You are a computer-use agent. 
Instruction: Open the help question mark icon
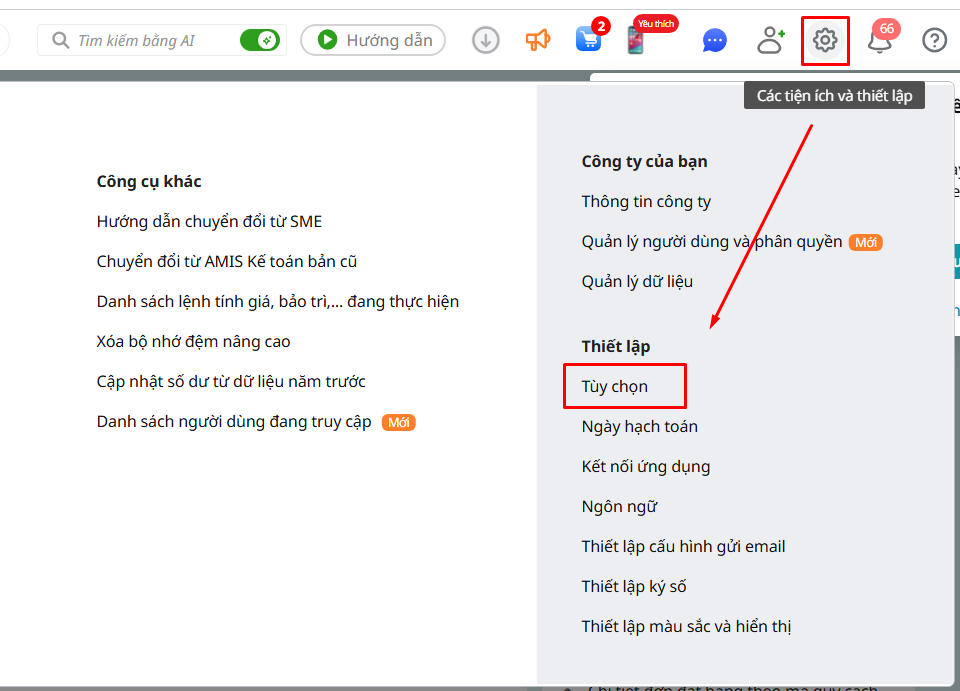(934, 40)
